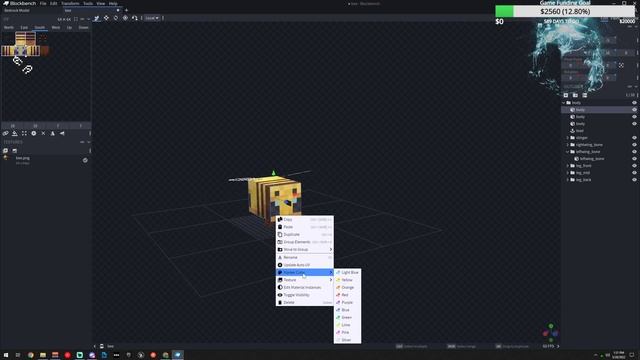Open Windows Start menu

pos(6,355)
